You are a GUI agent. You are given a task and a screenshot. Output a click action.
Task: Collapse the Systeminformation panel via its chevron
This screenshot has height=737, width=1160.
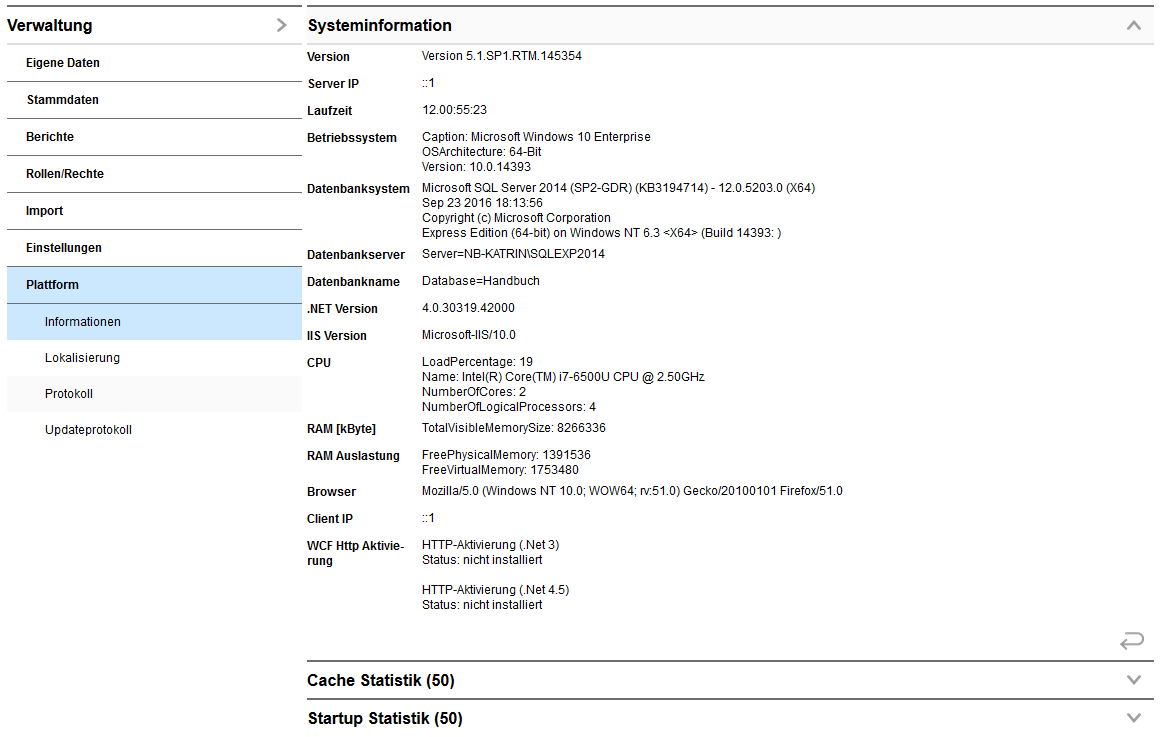click(x=1132, y=24)
